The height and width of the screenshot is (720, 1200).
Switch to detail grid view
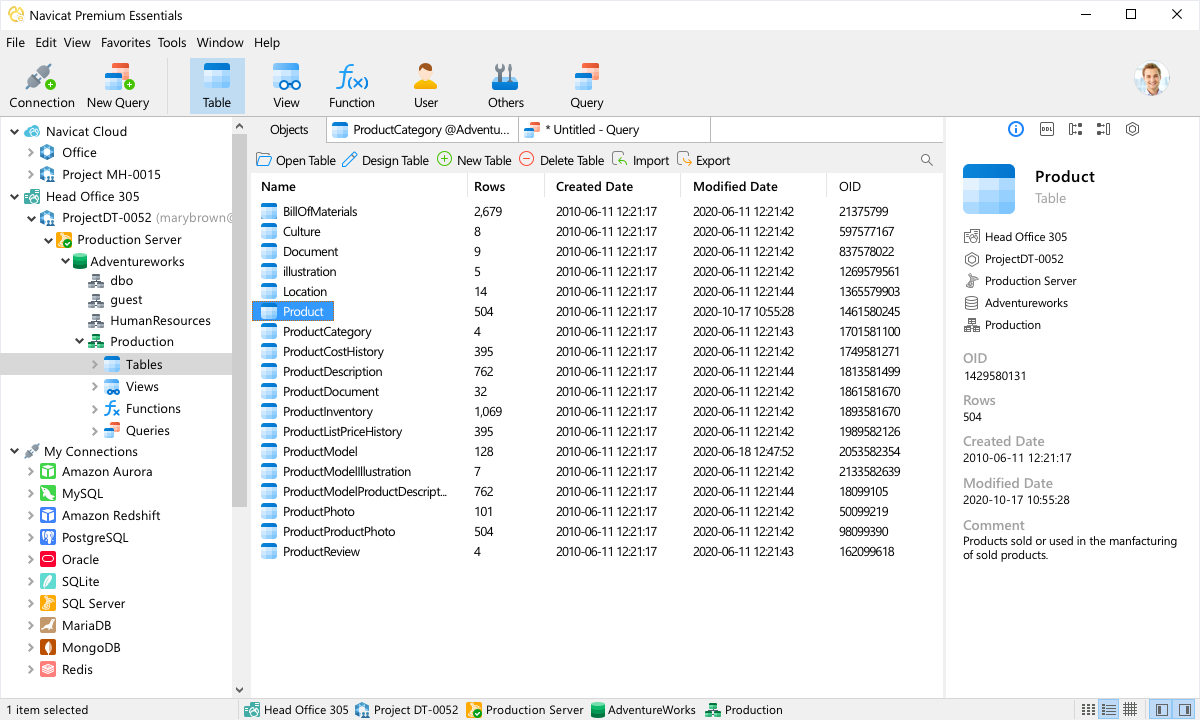tap(1130, 709)
